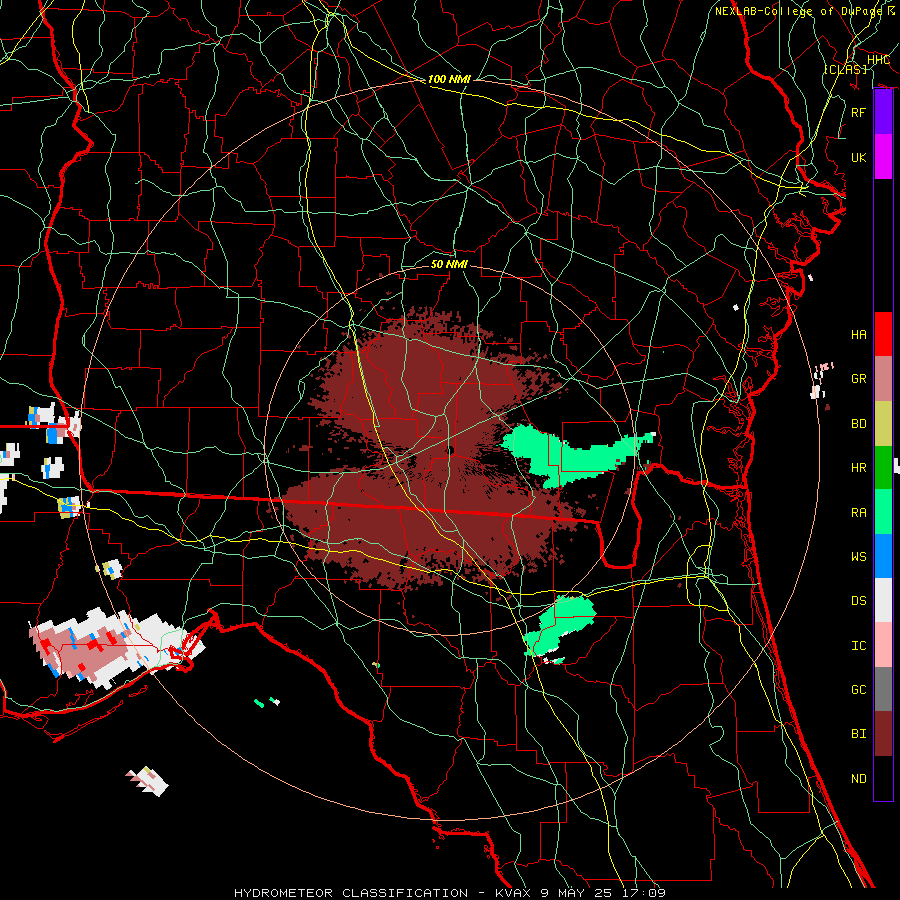
Task: Click the KVAX radar site center dot
Action: (450, 450)
